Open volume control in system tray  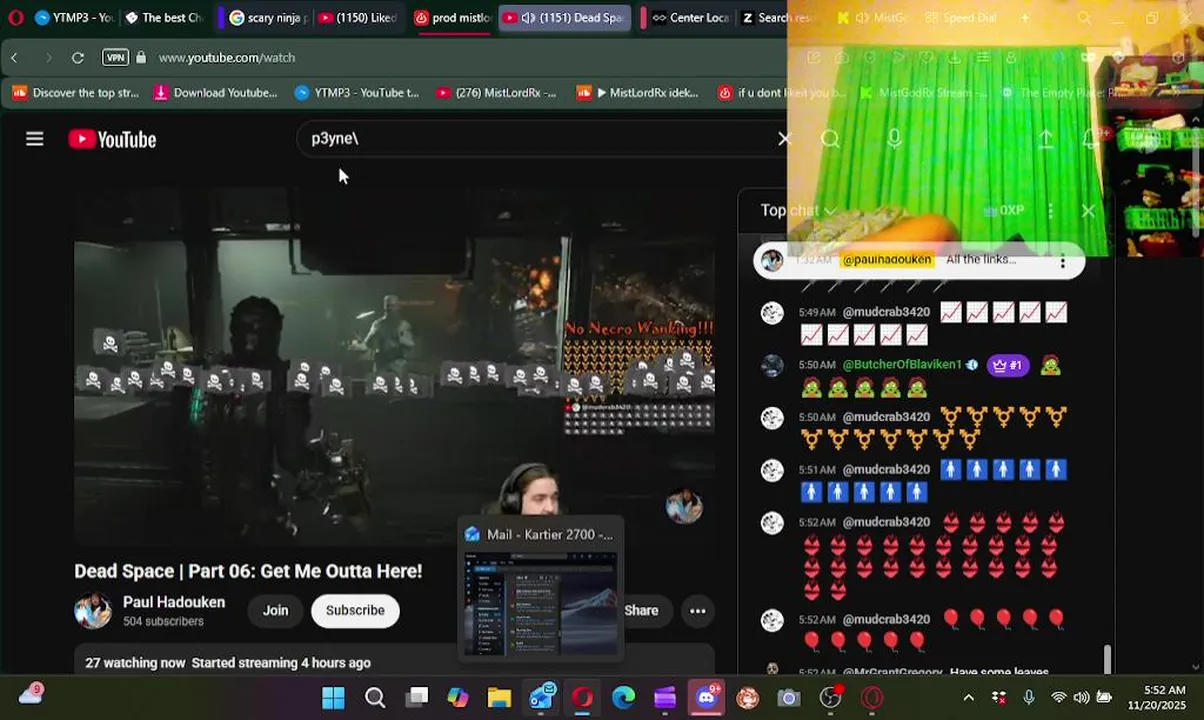pos(1081,697)
